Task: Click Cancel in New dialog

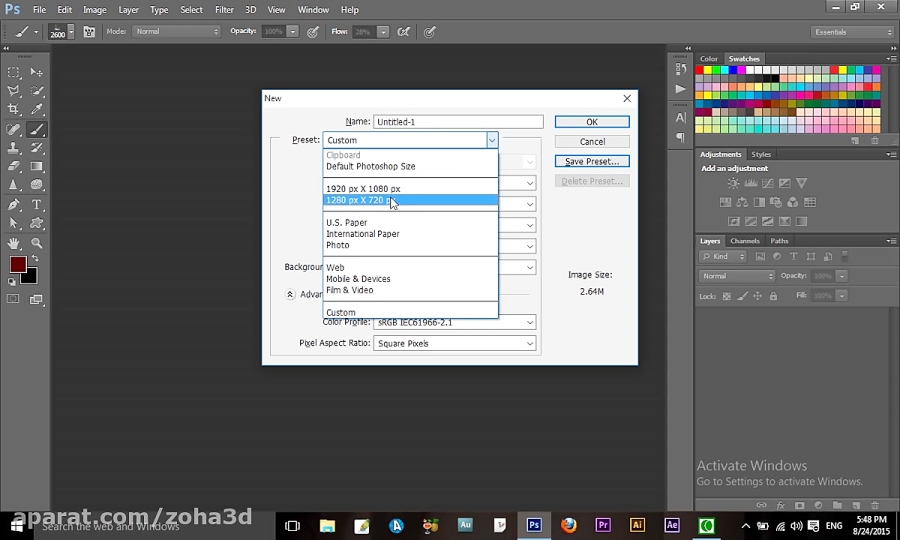Action: click(x=592, y=142)
